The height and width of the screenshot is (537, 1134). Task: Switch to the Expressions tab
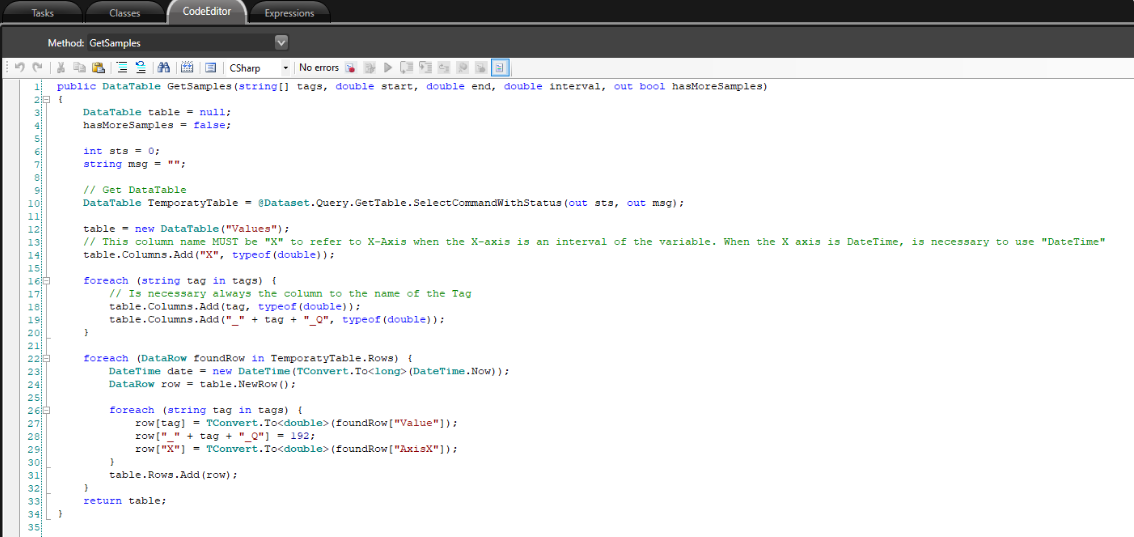(288, 13)
